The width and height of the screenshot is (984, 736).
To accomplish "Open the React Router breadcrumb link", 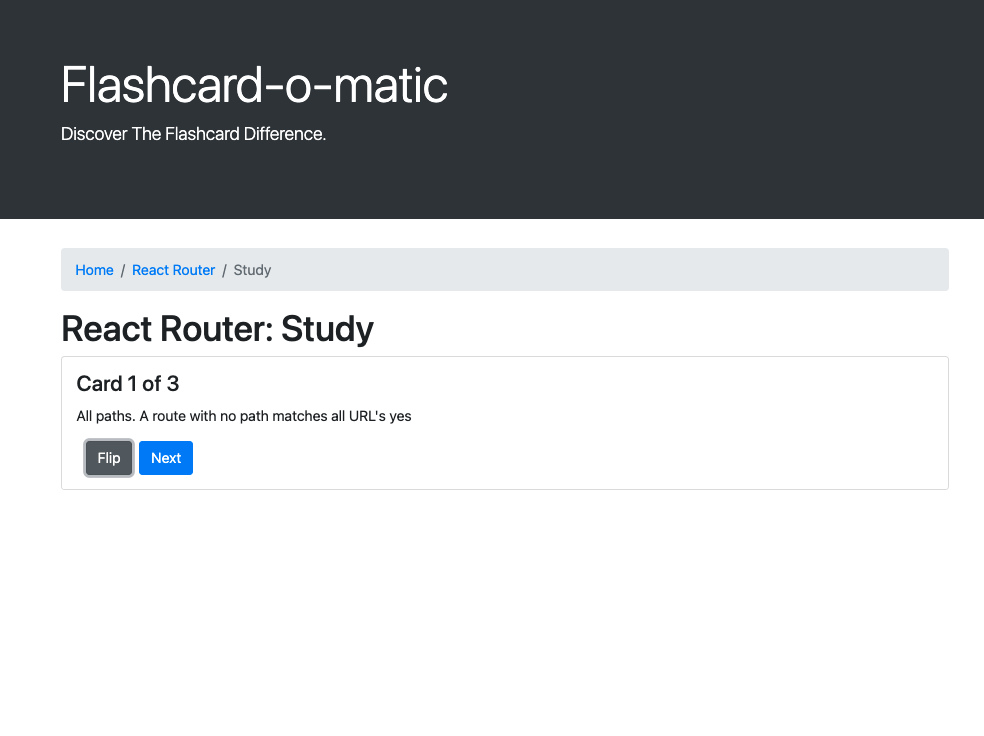I will tap(173, 270).
